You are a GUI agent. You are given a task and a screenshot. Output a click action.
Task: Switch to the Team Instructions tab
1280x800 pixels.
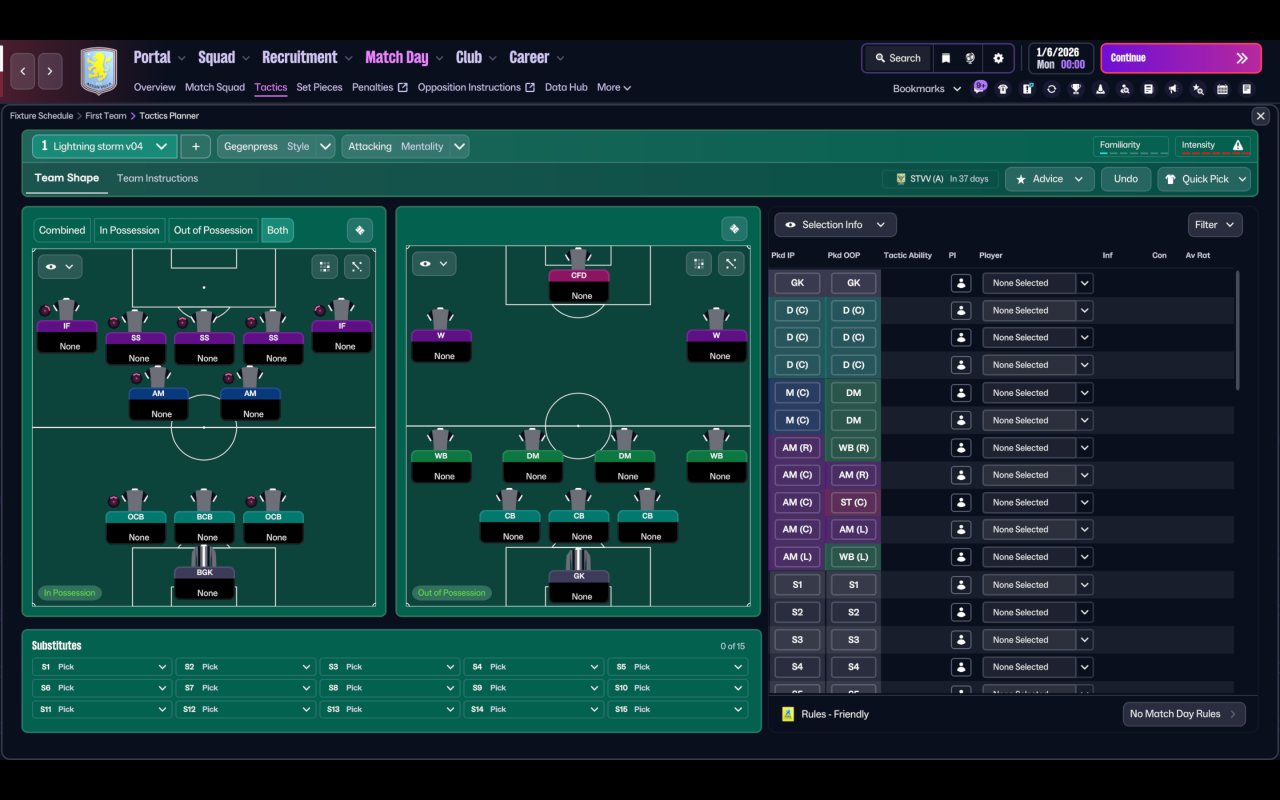click(x=157, y=178)
